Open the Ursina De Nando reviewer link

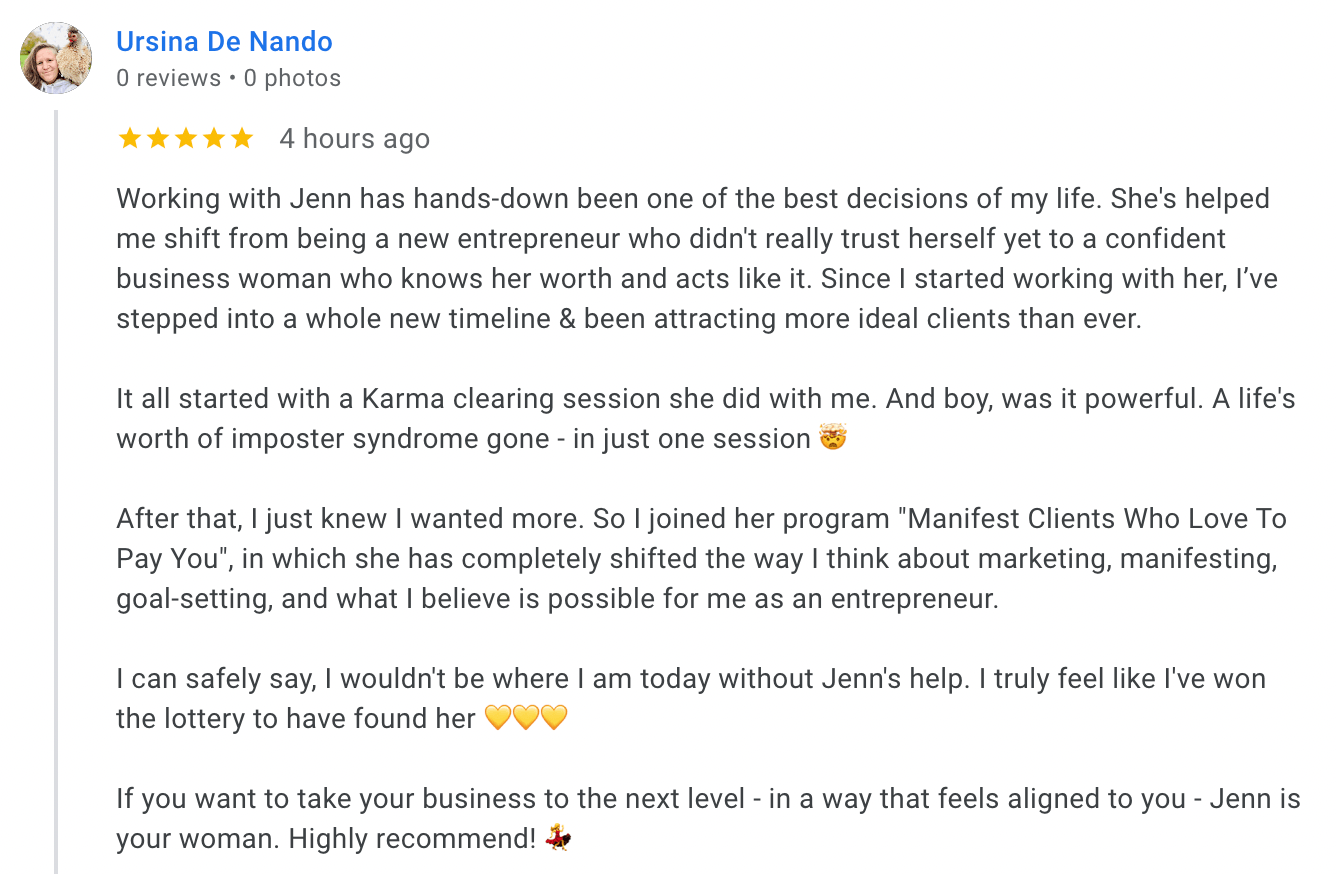point(224,42)
